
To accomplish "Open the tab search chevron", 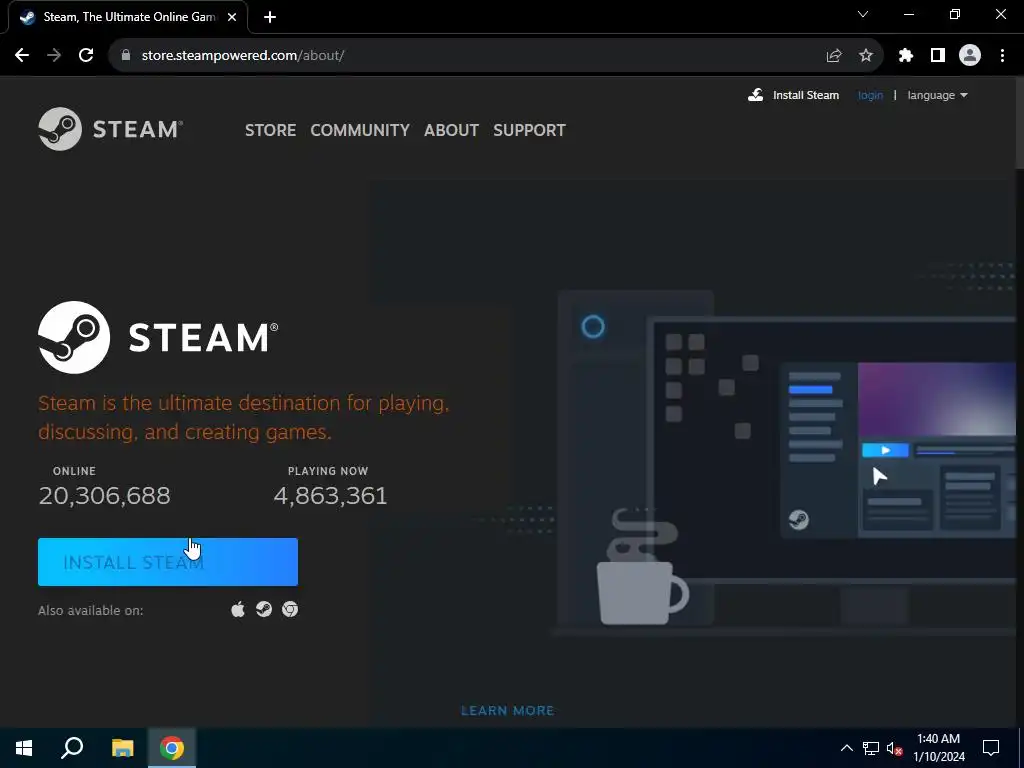I will [863, 14].
